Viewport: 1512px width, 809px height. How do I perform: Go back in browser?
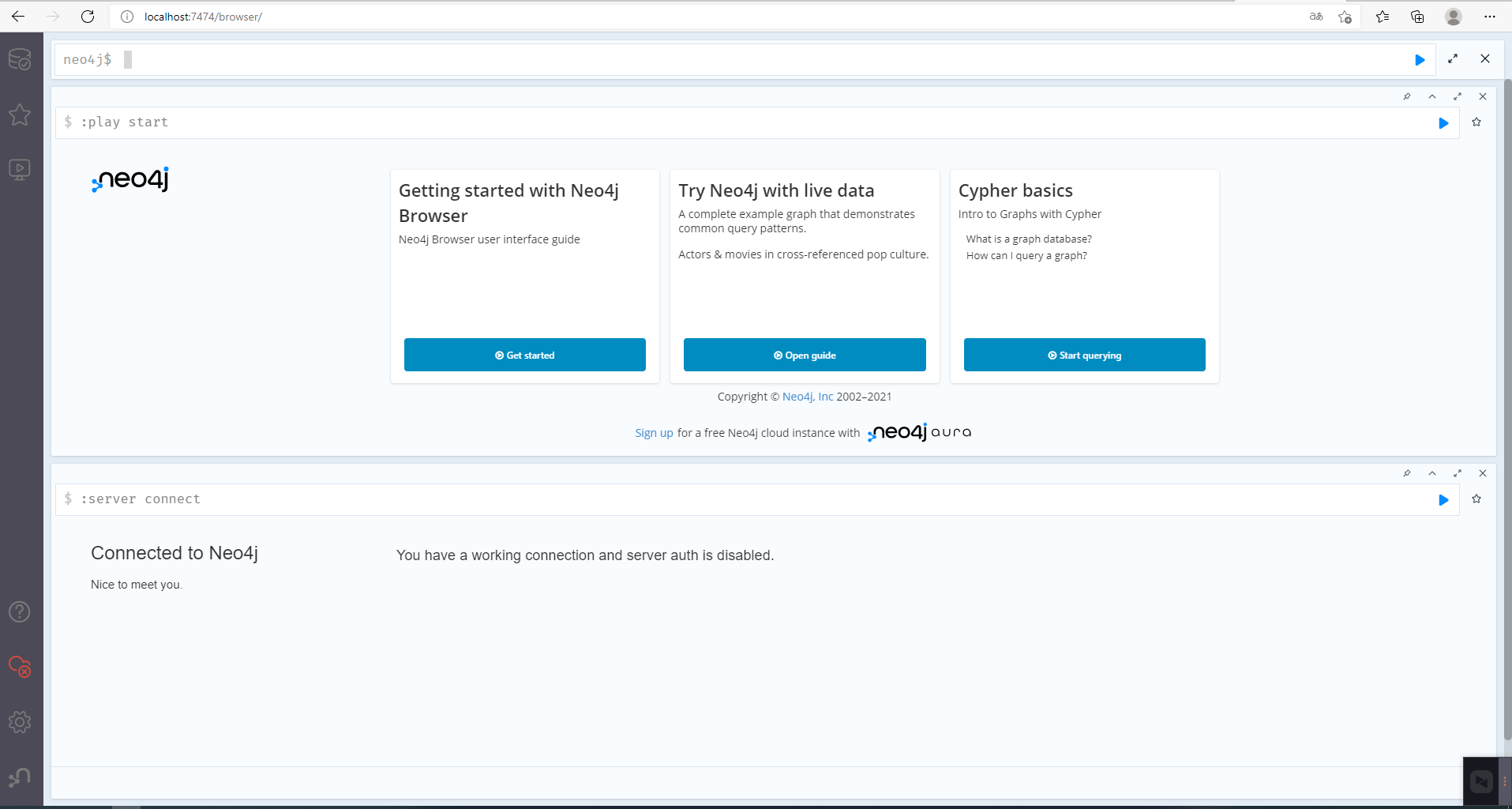point(18,17)
